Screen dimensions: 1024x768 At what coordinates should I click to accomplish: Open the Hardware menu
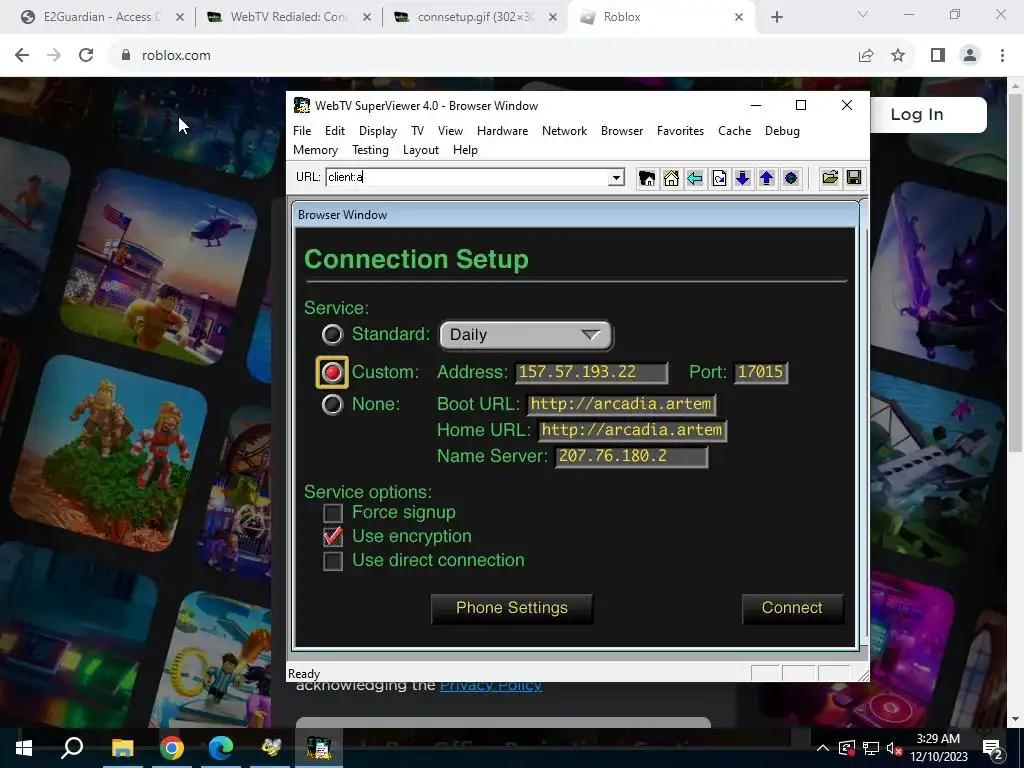click(502, 131)
